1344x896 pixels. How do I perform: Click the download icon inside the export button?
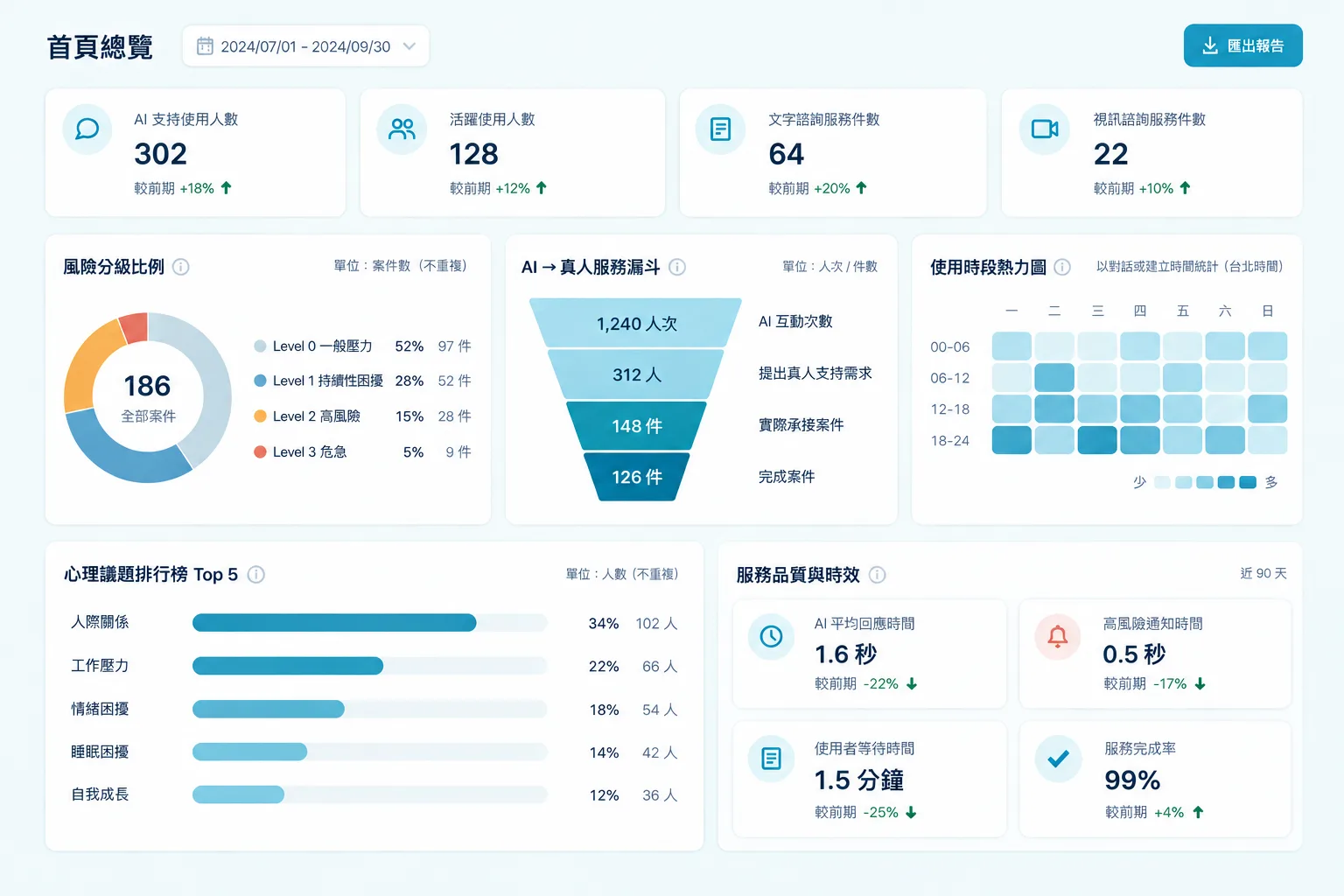click(x=1210, y=45)
